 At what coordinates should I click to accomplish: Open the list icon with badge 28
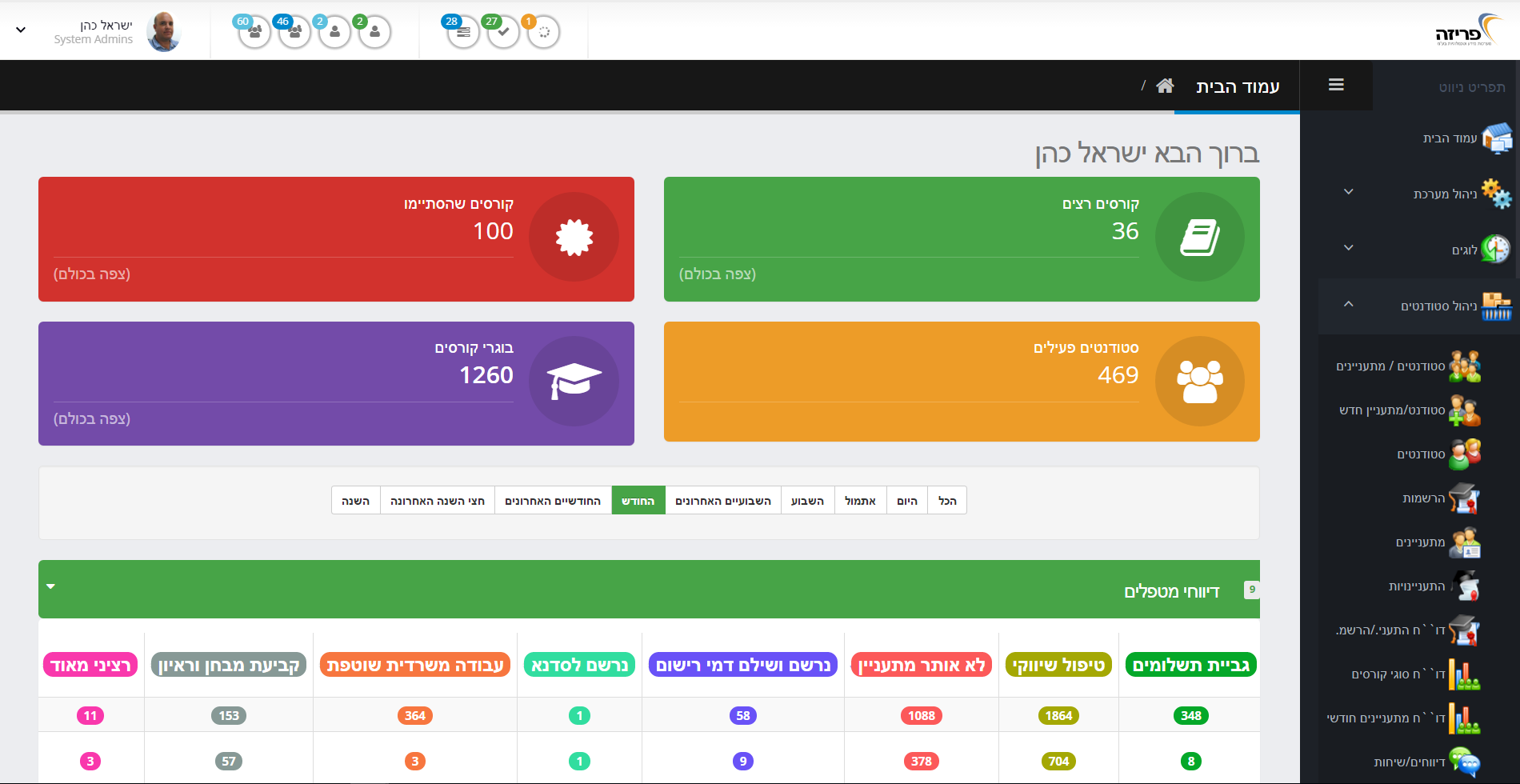pos(463,33)
